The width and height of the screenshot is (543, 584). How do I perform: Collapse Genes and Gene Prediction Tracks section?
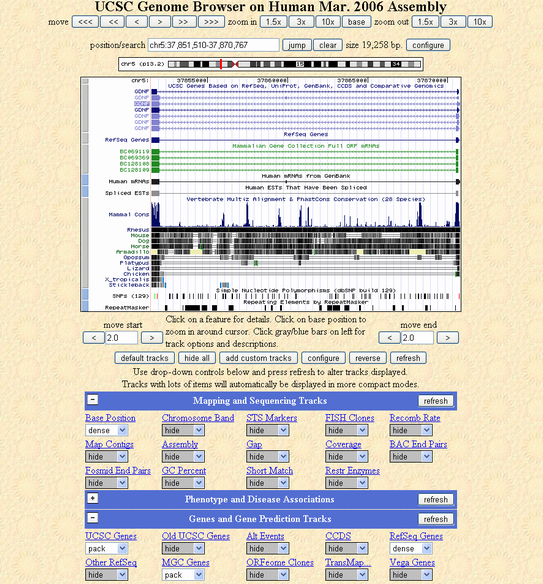[x=93, y=518]
